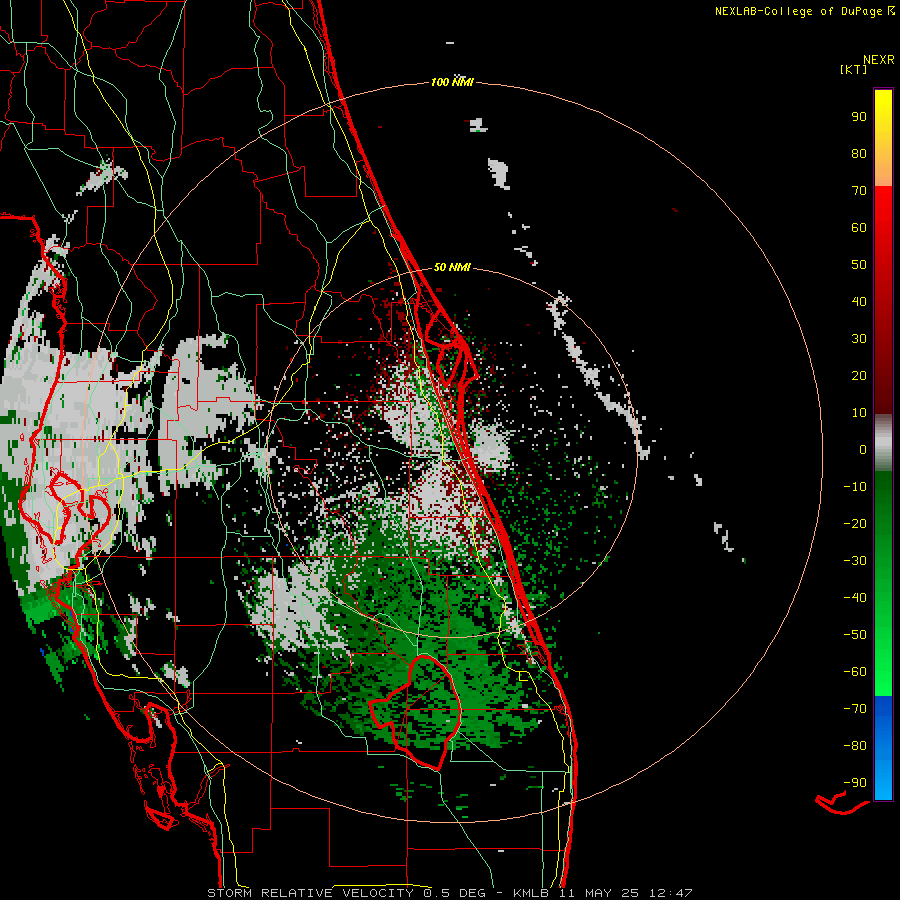This screenshot has width=900, height=900.
Task: Click the 70 value on the velocity scale
Action: click(x=859, y=191)
